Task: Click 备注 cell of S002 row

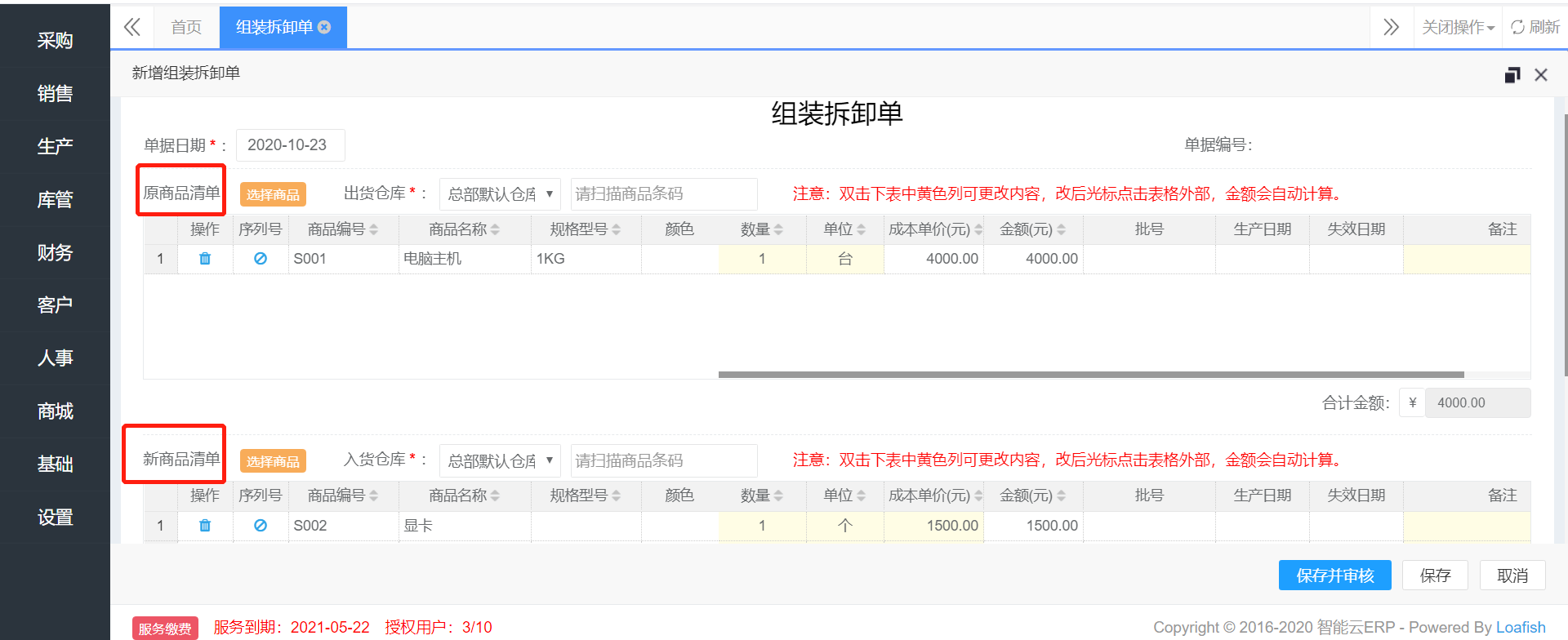Action: click(1467, 526)
